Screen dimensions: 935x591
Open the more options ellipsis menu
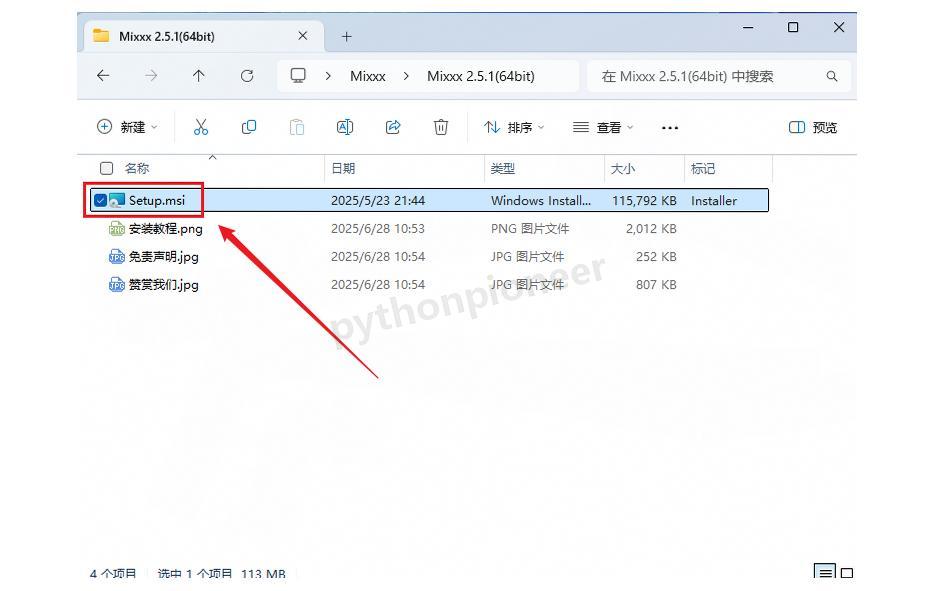tap(670, 128)
